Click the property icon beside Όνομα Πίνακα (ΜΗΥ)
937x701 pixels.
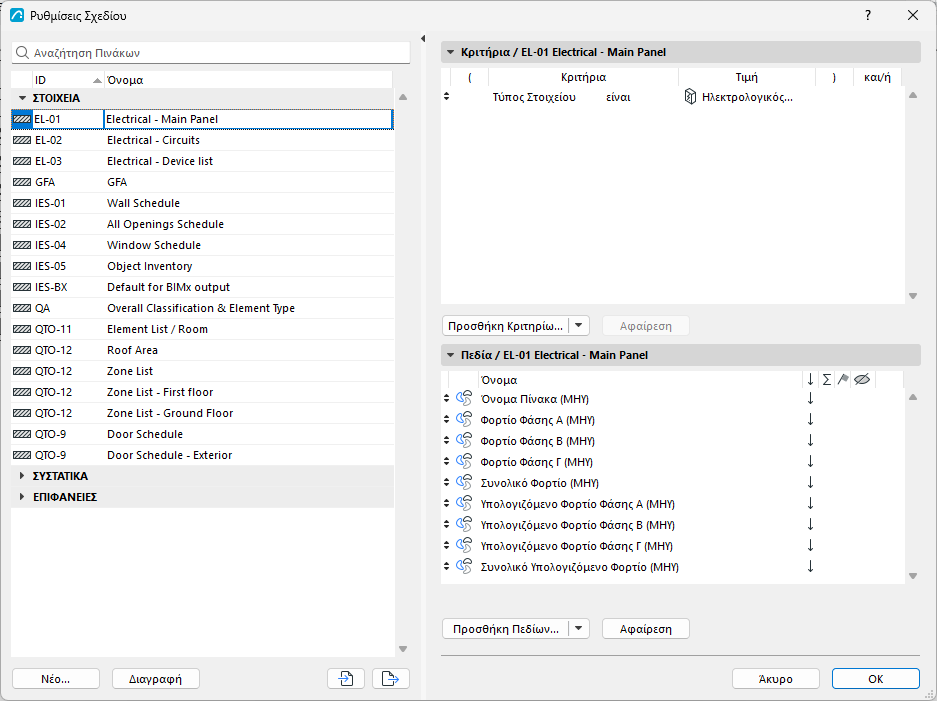(464, 399)
